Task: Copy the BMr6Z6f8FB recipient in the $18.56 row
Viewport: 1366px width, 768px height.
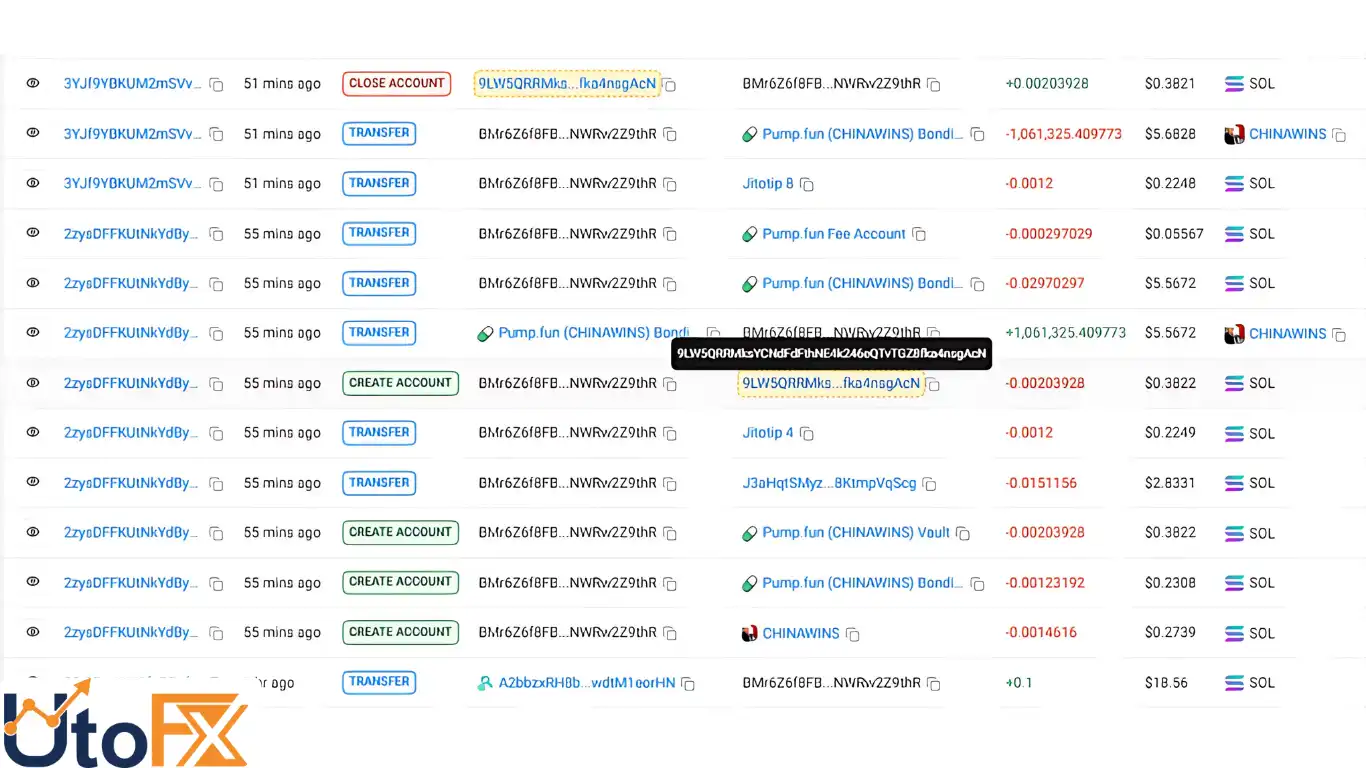Action: tap(933, 684)
